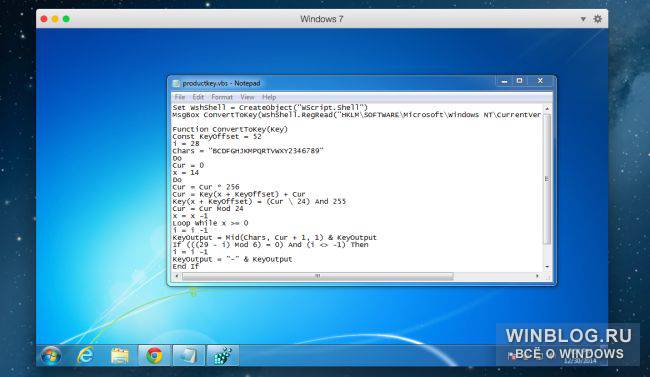650x377 pixels.
Task: Open Google Chrome from the taskbar
Action: (x=154, y=355)
